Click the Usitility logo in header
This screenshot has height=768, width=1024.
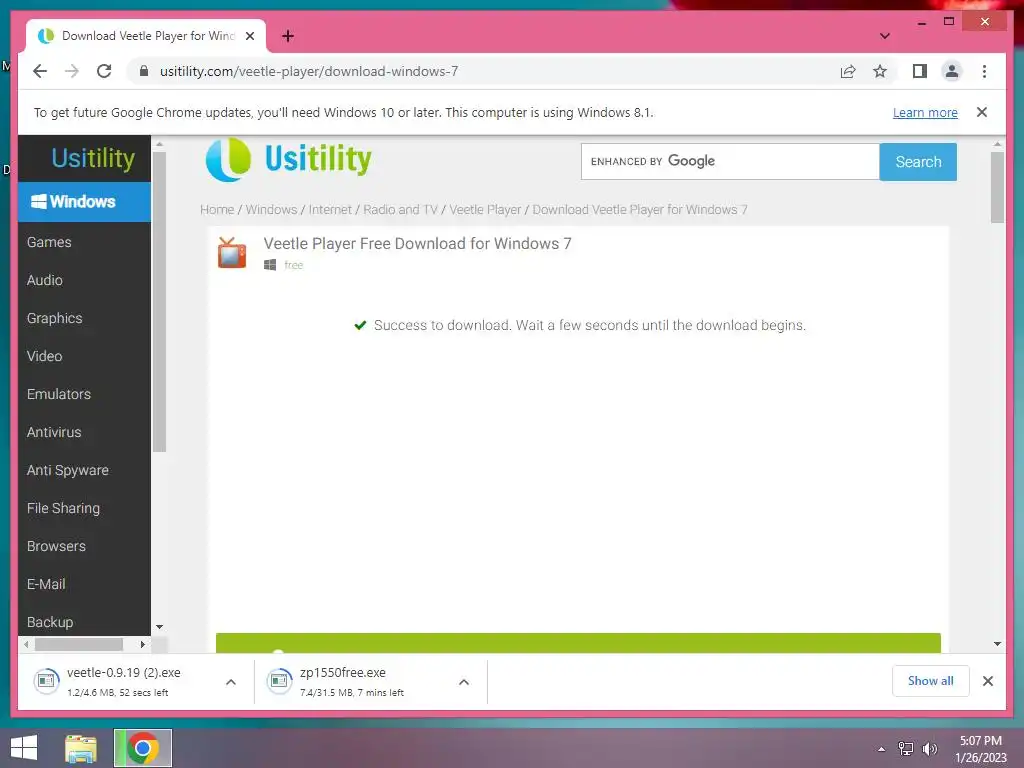coord(289,159)
